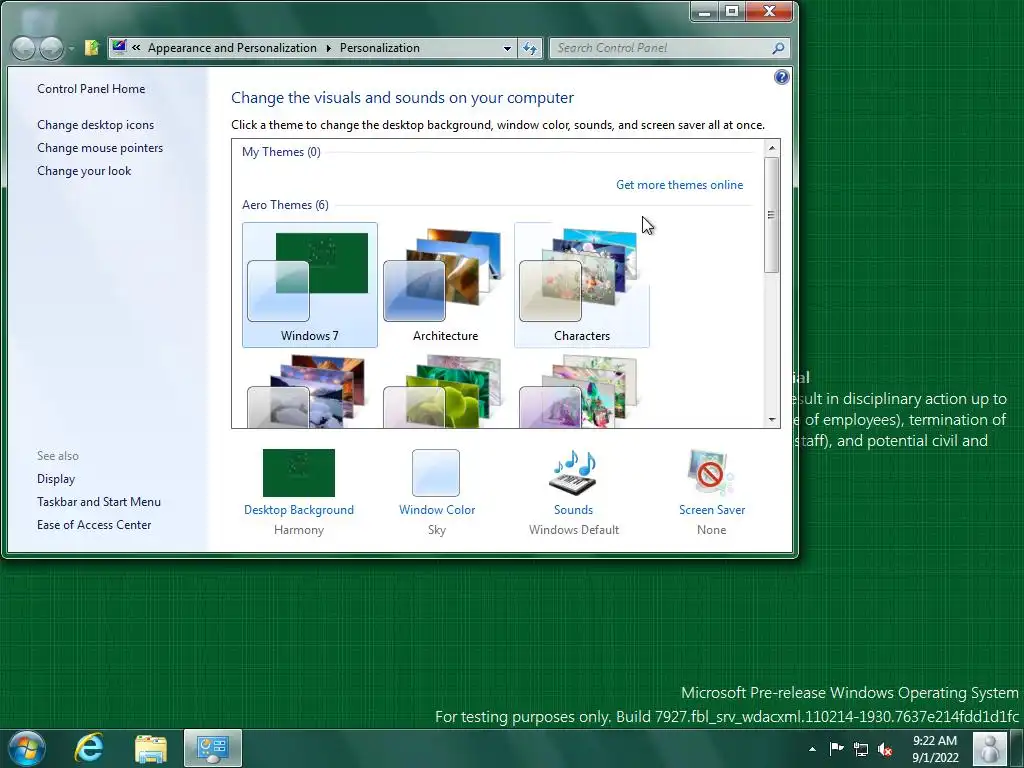Open the Screen Saver icon
Viewport: 1024px width, 768px height.
tap(711, 473)
